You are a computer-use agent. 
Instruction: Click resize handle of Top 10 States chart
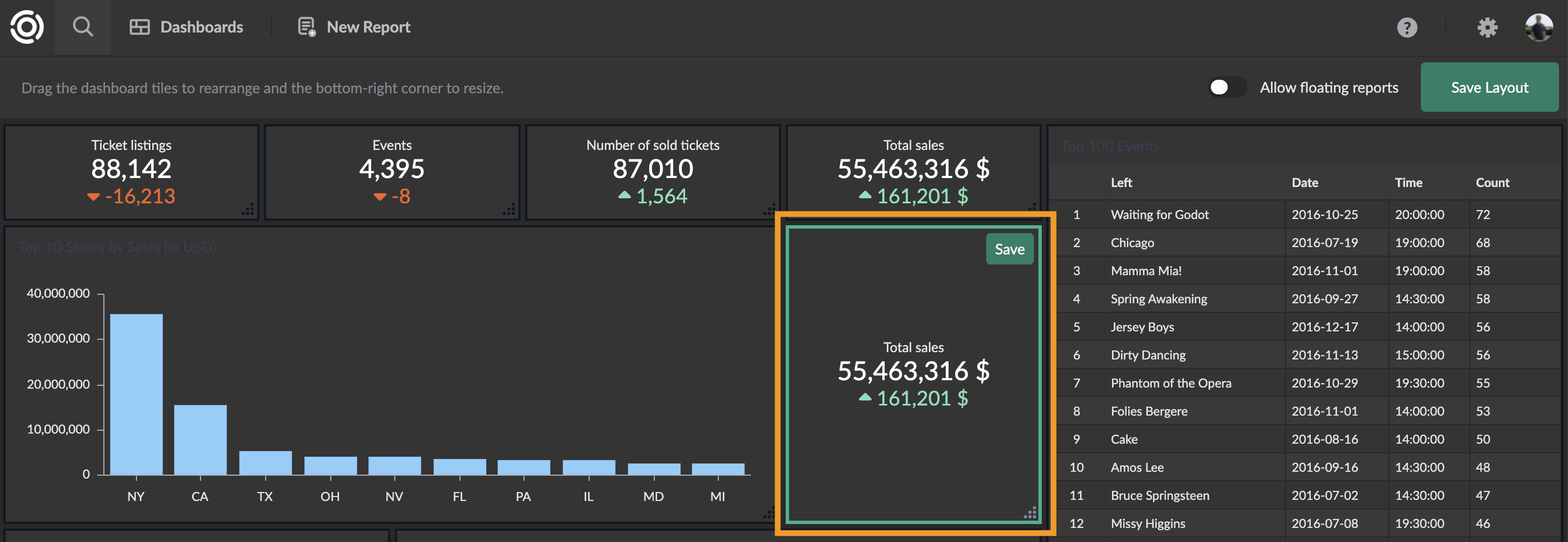769,512
